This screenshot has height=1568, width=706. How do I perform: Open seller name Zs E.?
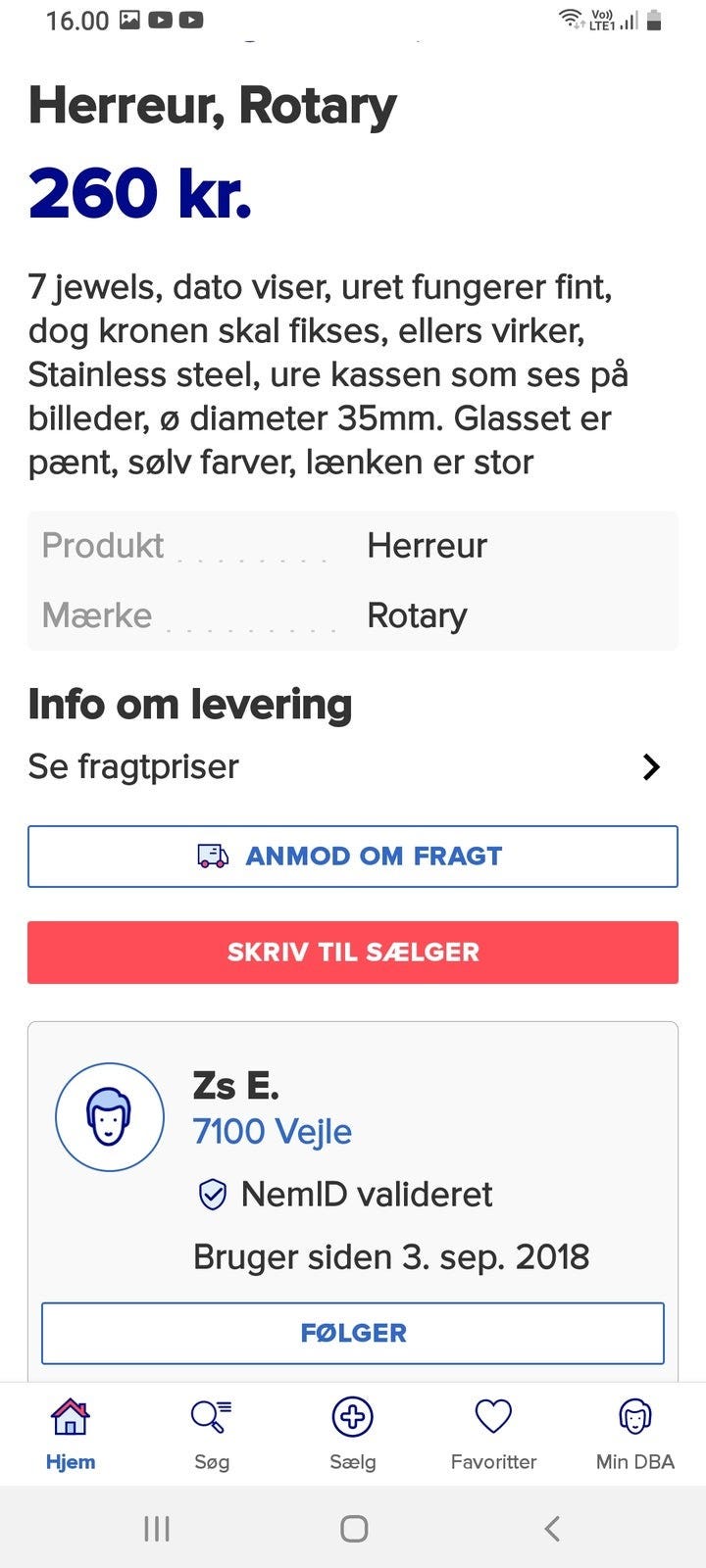[x=236, y=1086]
